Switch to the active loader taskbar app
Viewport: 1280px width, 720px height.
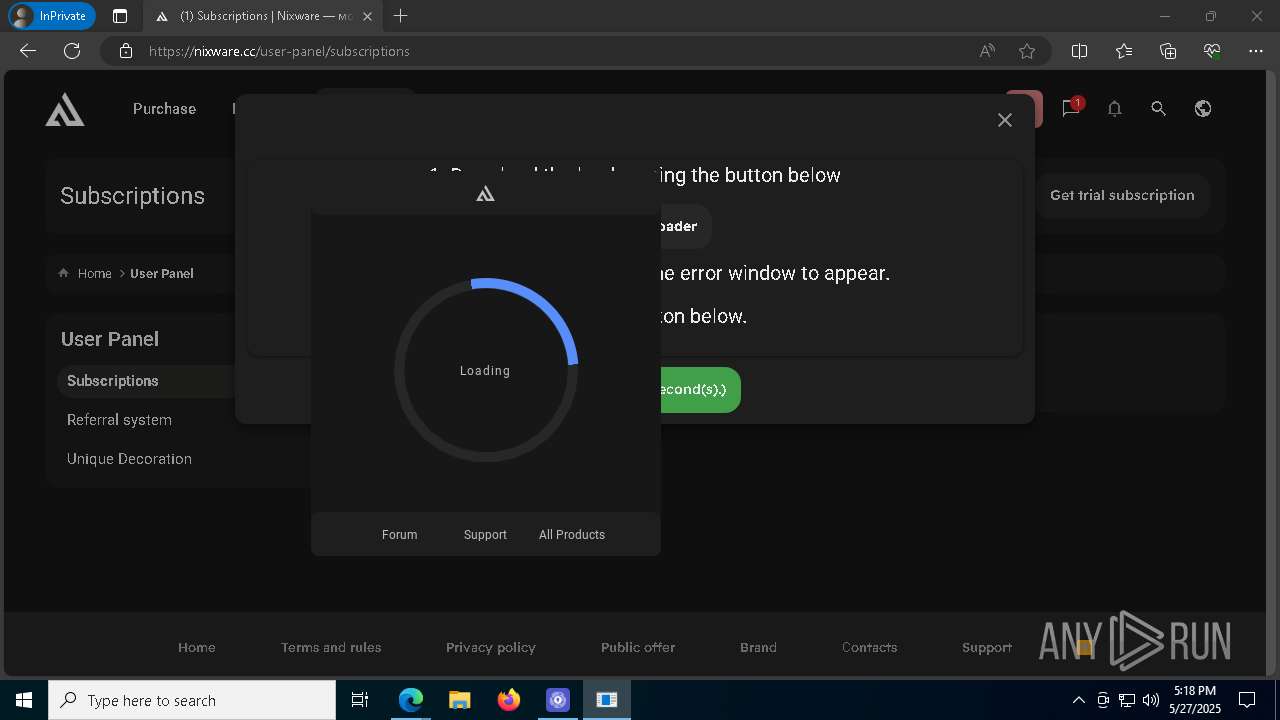click(x=606, y=700)
